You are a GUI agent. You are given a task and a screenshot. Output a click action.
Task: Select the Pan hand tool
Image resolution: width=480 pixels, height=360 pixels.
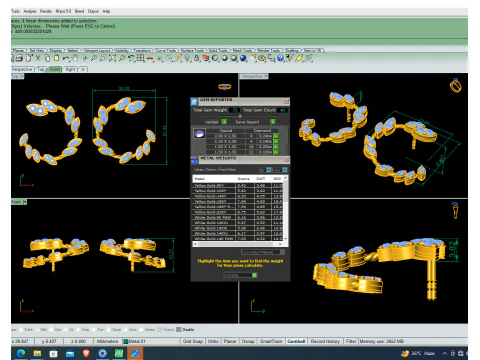point(75,58)
